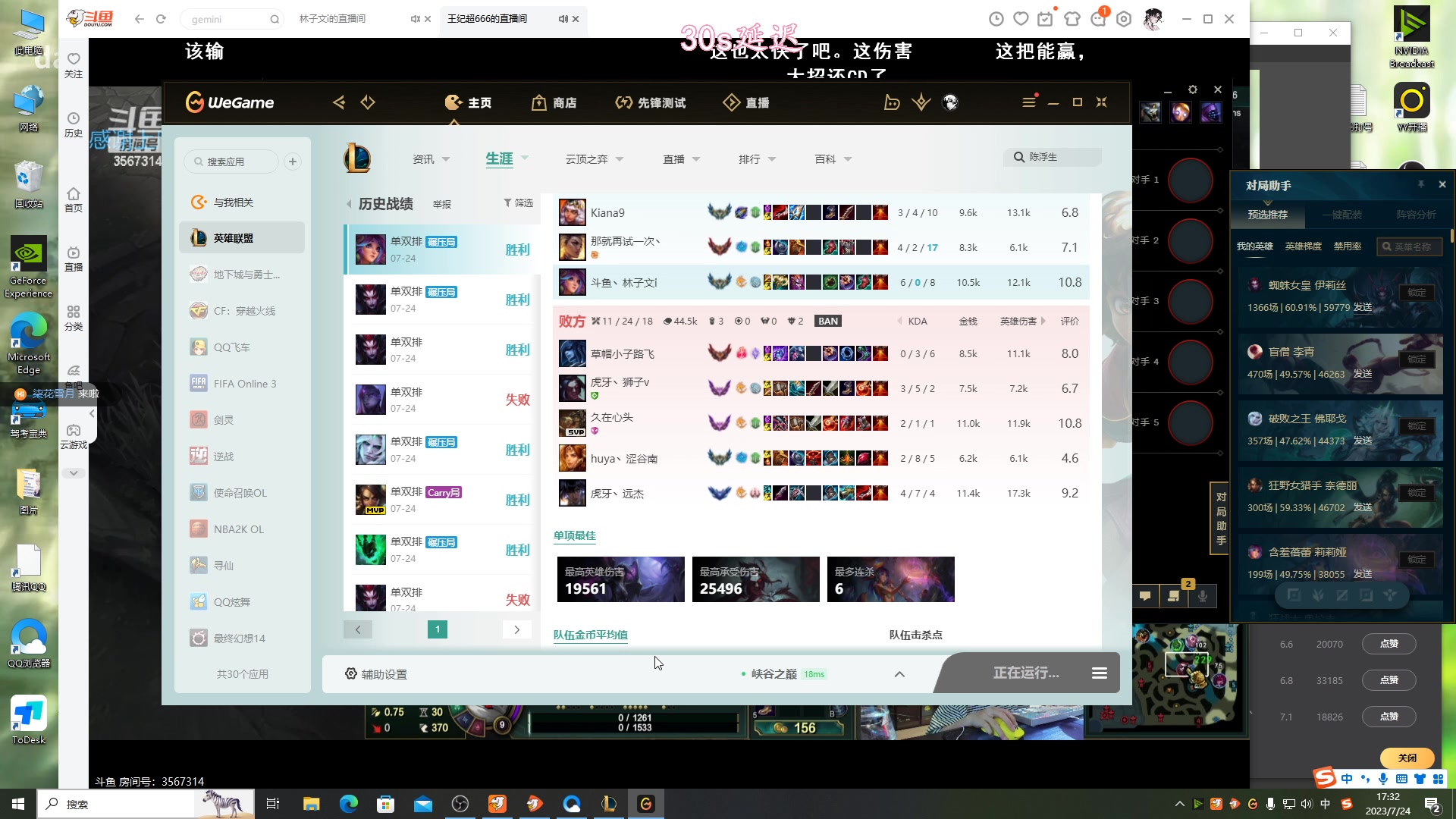
Task: Click the League of Legends logo icon
Action: pyautogui.click(x=357, y=158)
